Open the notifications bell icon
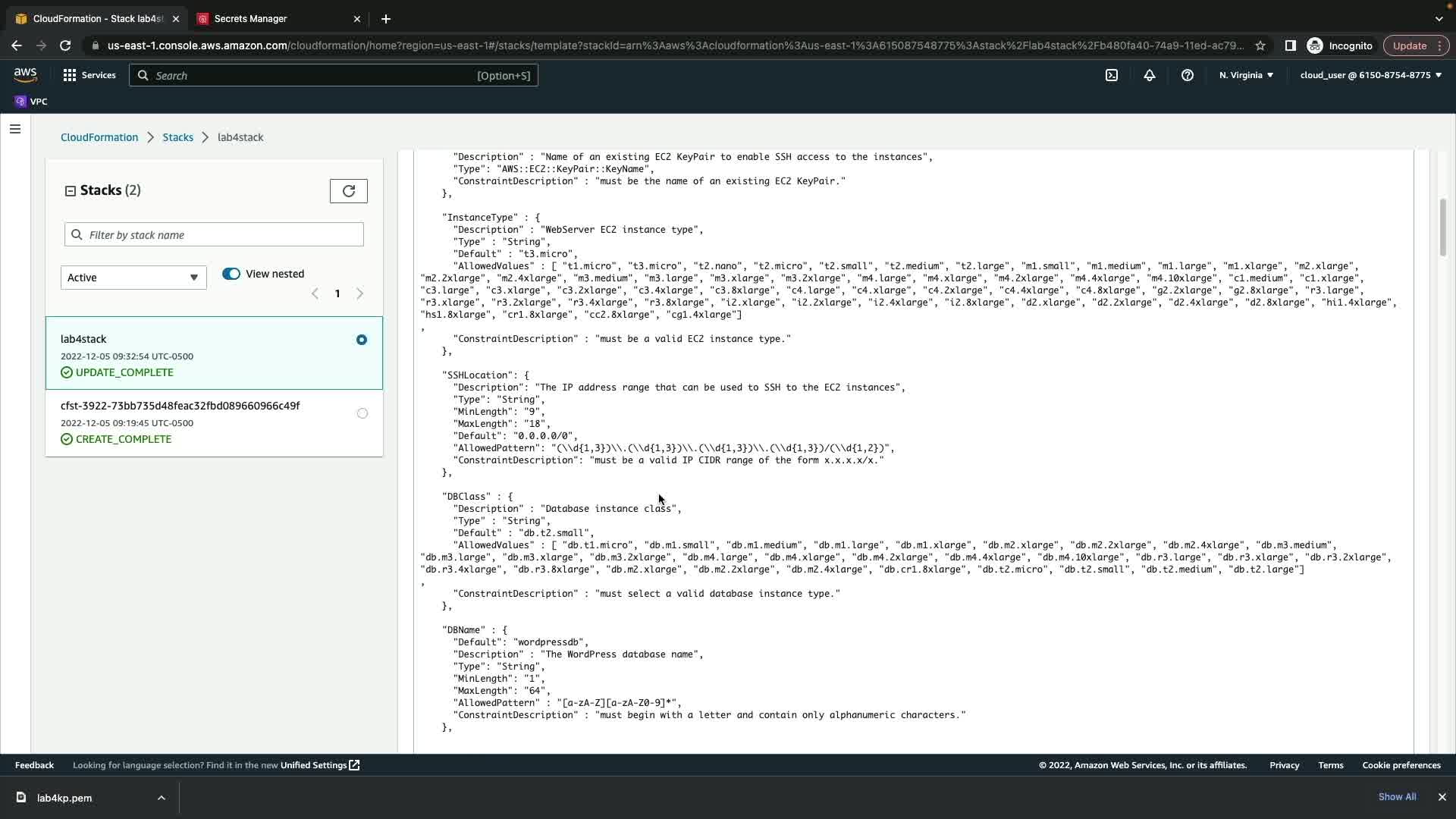This screenshot has width=1456, height=819. click(x=1150, y=75)
